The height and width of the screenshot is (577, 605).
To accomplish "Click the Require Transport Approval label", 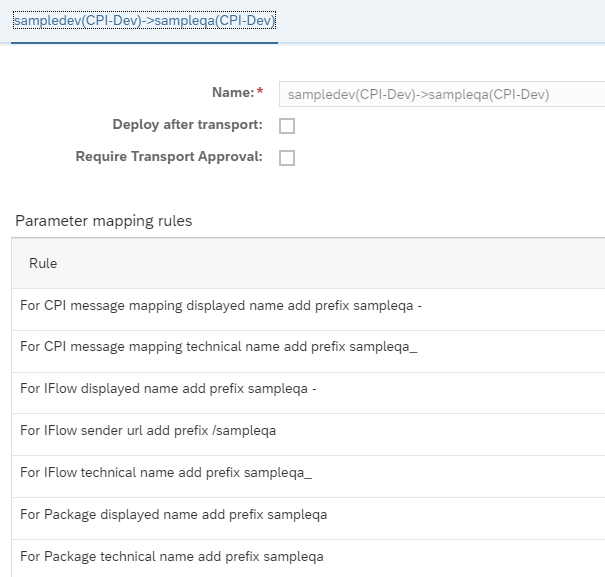I will pos(169,157).
